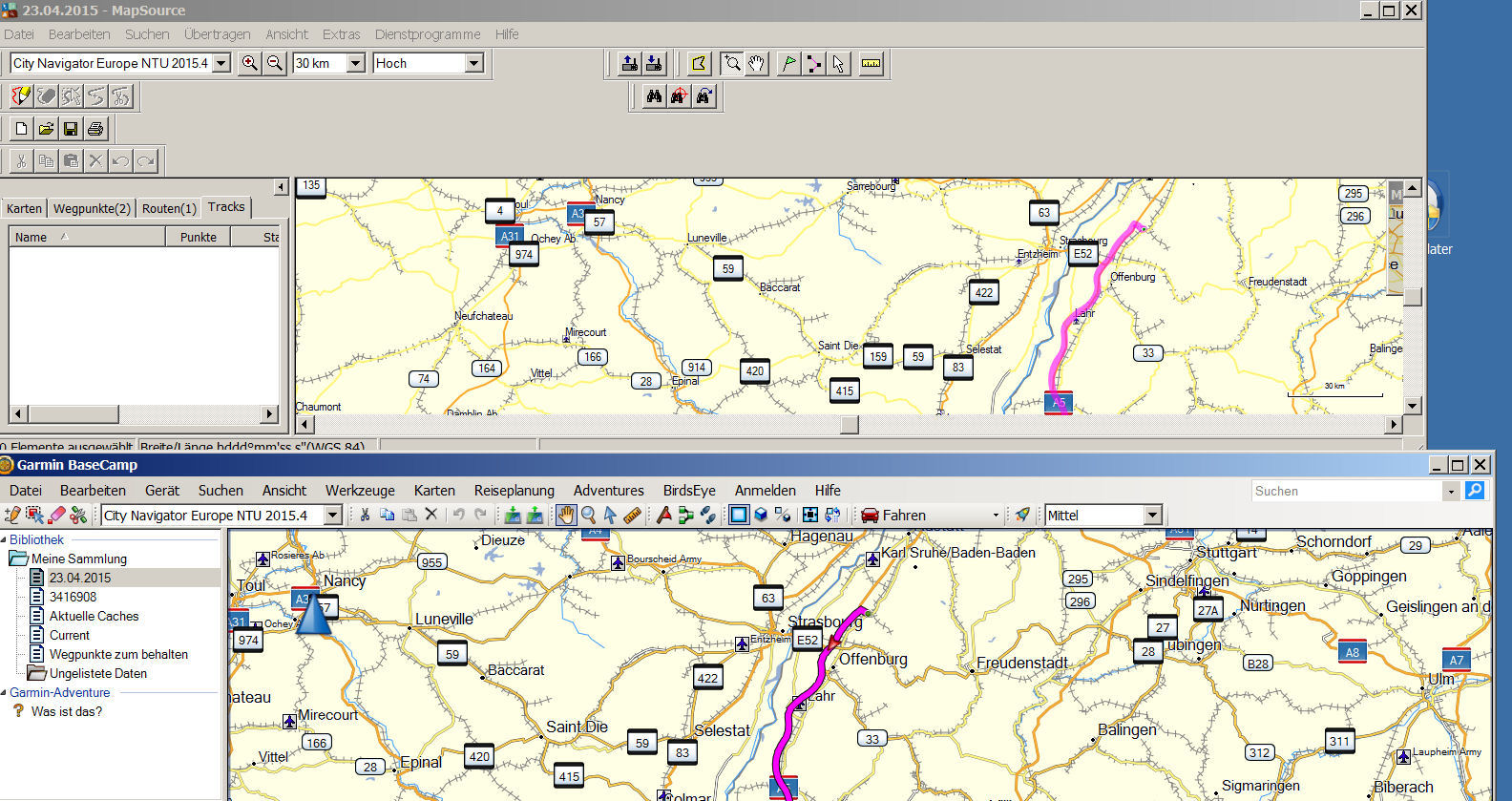
Task: Select the measure distance ruler tool in MapSource
Action: 871,64
